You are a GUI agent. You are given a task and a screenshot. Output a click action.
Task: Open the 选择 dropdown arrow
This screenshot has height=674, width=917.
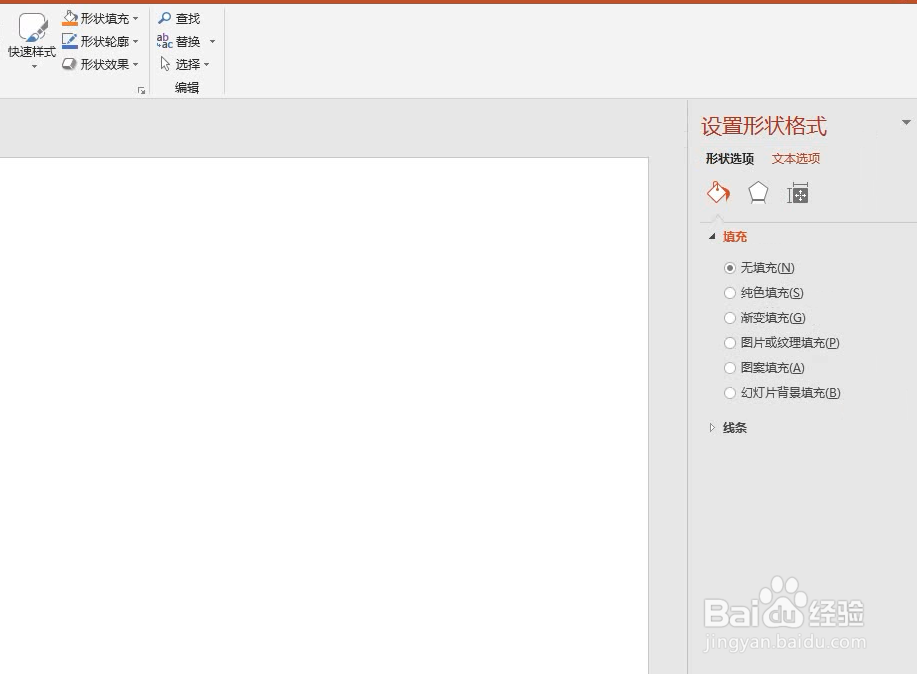click(x=206, y=64)
